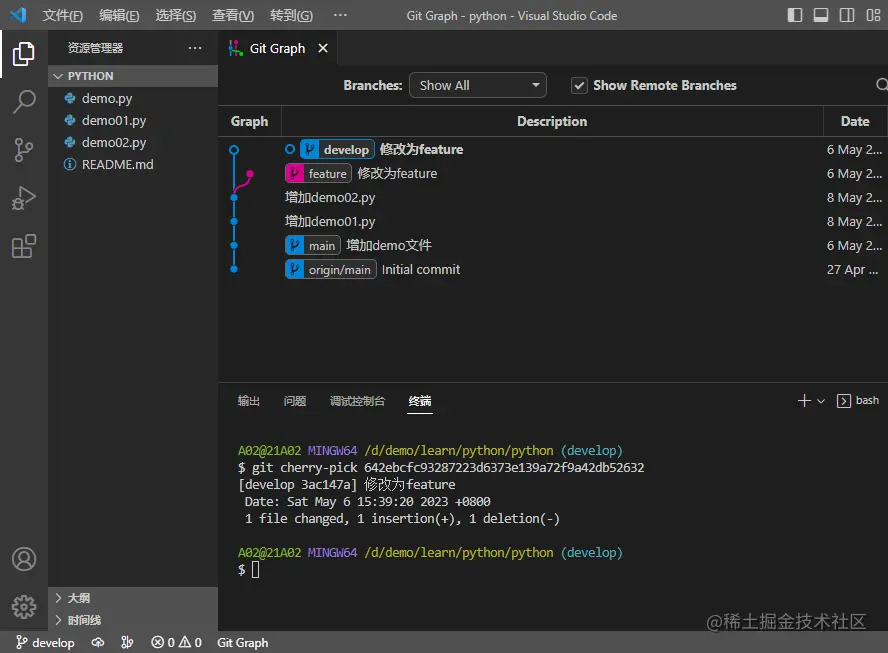Viewport: 888px width, 653px height.
Task: Open the Explorer view in activity bar
Action: [24, 54]
